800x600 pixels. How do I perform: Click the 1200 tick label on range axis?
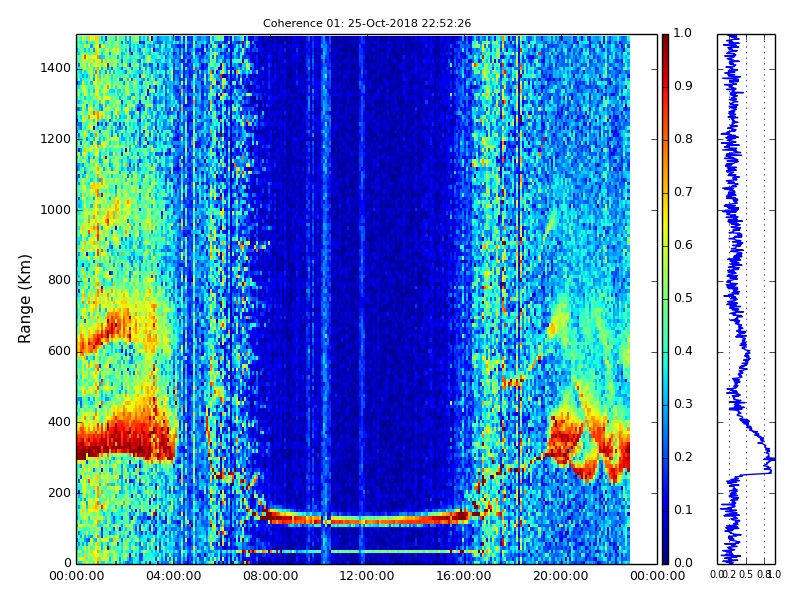tap(56, 139)
